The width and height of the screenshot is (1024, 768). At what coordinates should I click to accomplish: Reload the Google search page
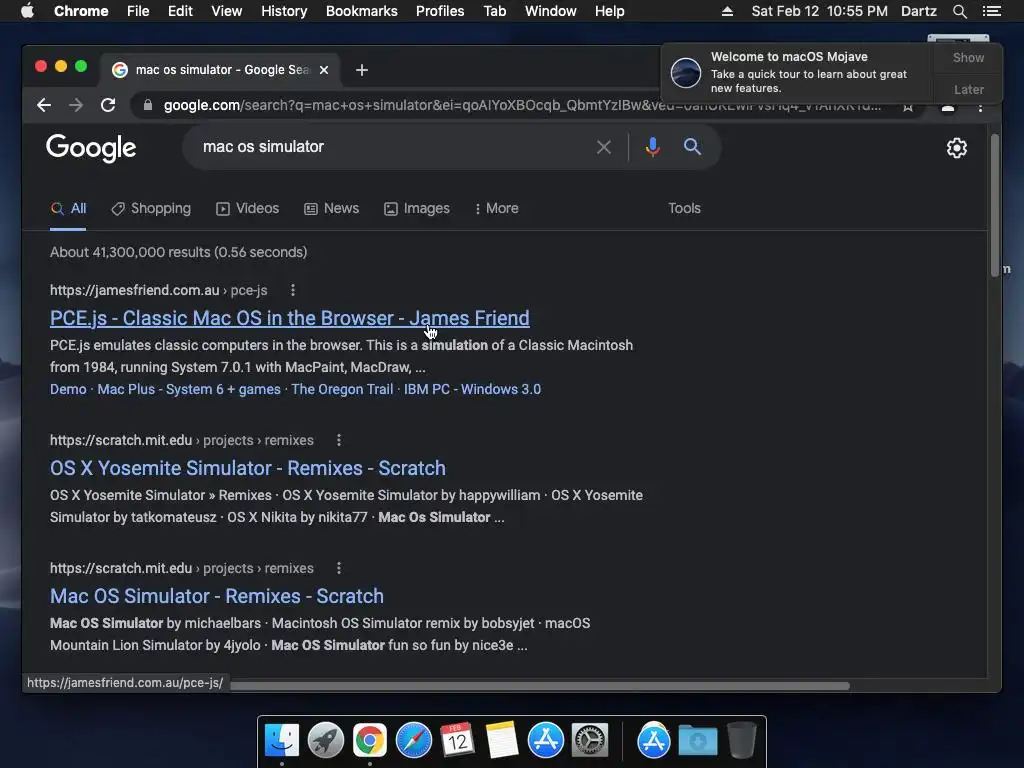[108, 105]
